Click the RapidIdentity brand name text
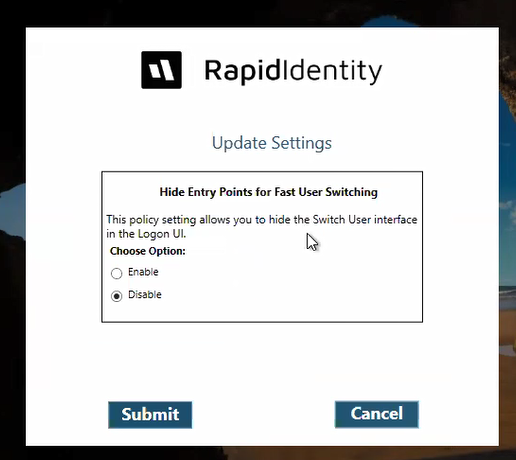This screenshot has height=460, width=516. (x=293, y=71)
